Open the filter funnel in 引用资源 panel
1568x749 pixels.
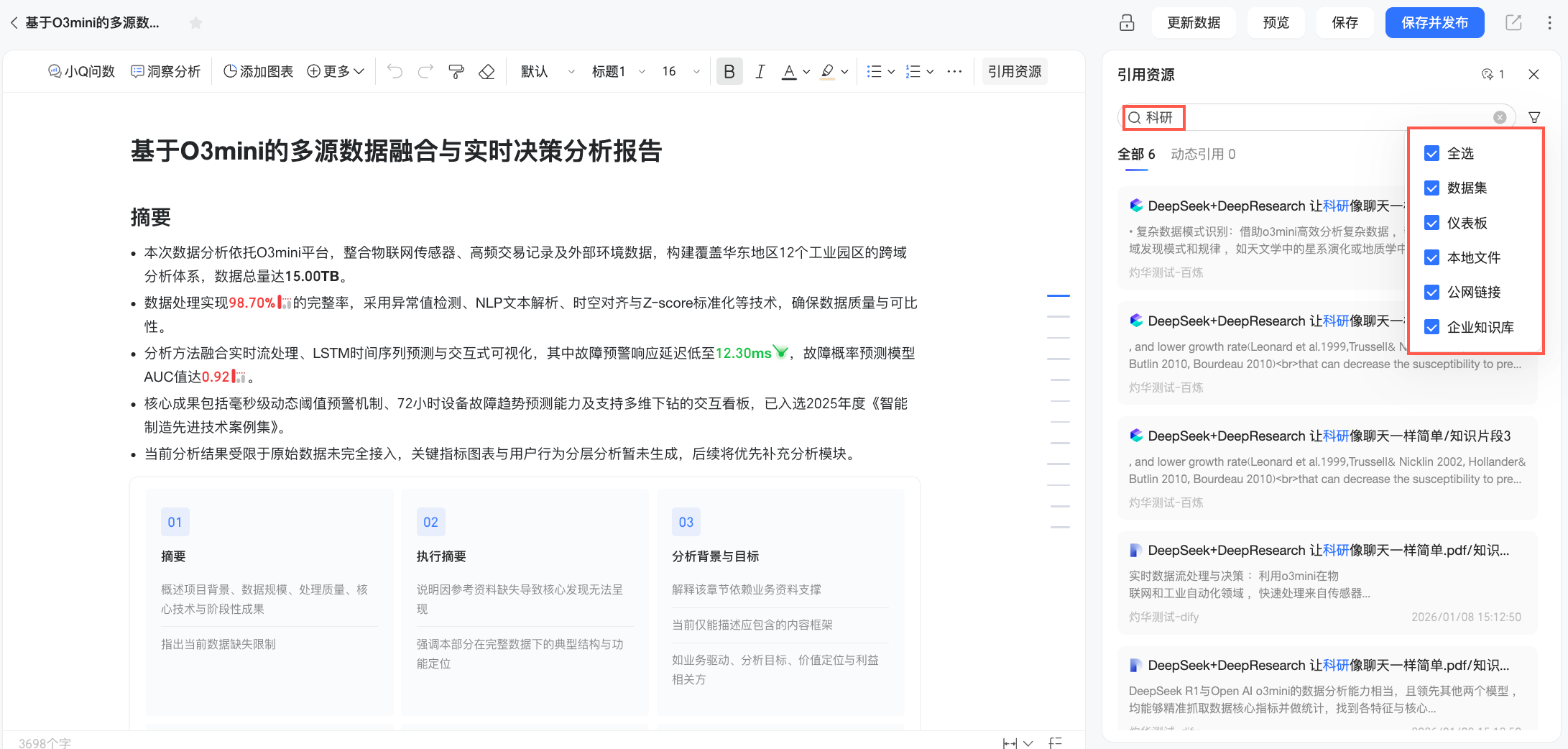pos(1534,117)
